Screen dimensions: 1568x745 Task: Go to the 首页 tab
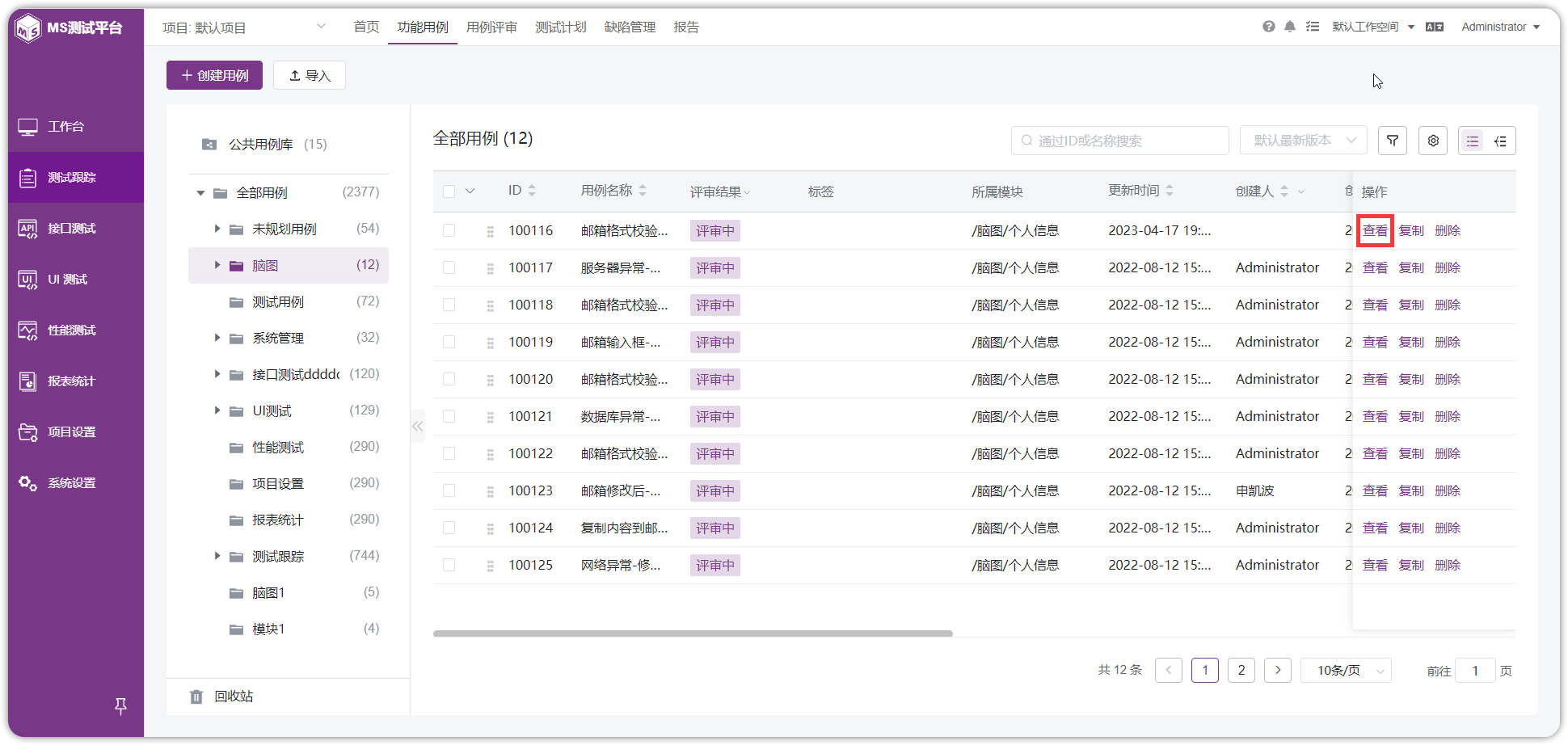[x=366, y=27]
